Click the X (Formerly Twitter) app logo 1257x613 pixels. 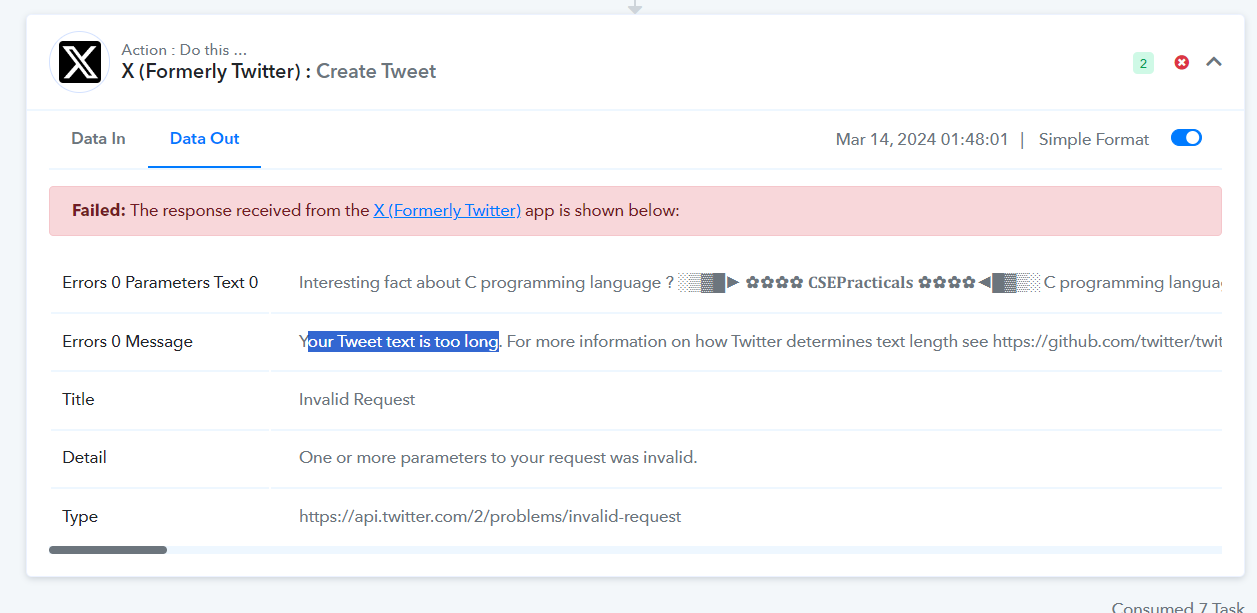pos(79,62)
